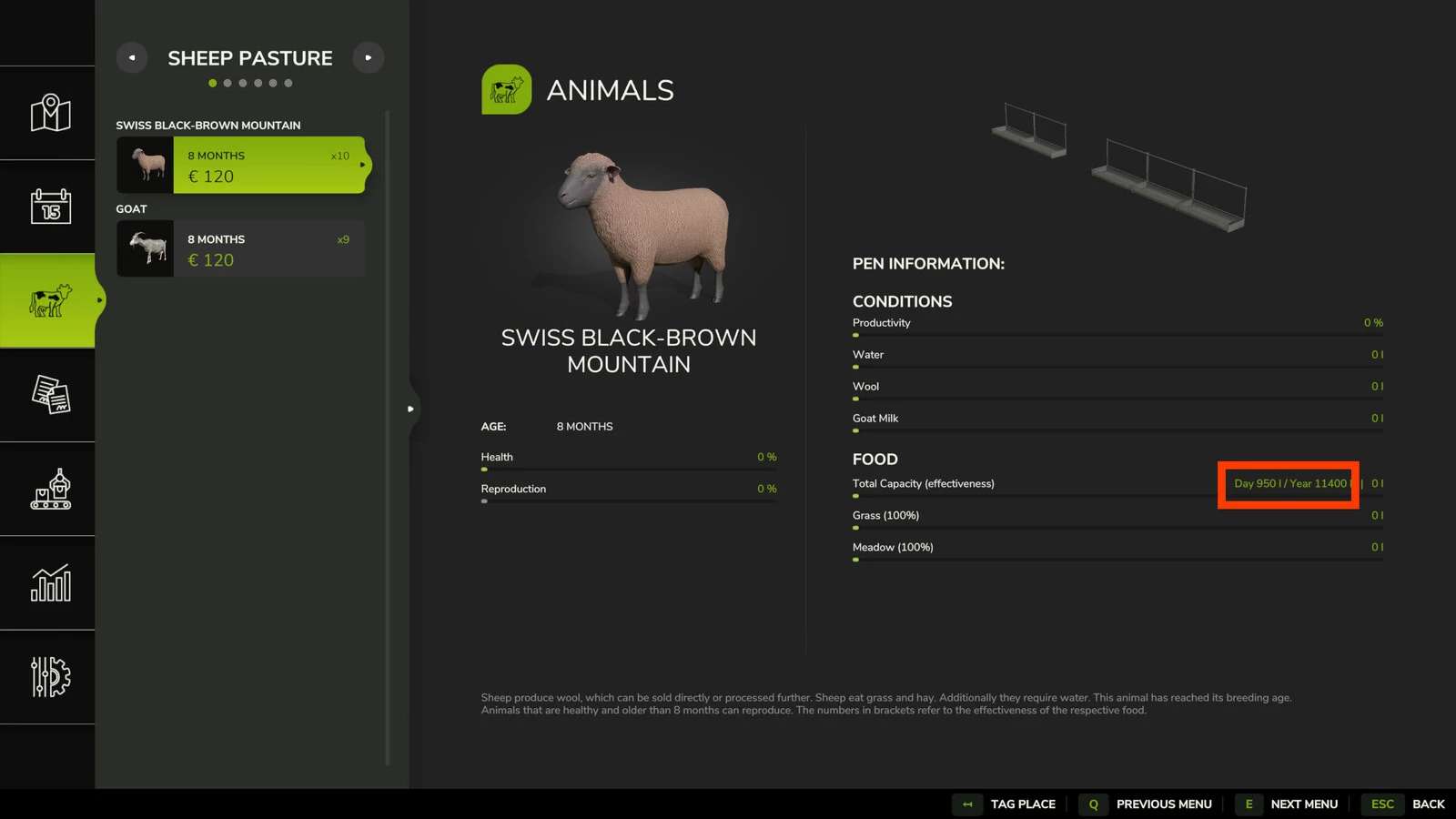Viewport: 1456px width, 819px height.
Task: Go to next pasture with right arrow
Action: click(368, 57)
